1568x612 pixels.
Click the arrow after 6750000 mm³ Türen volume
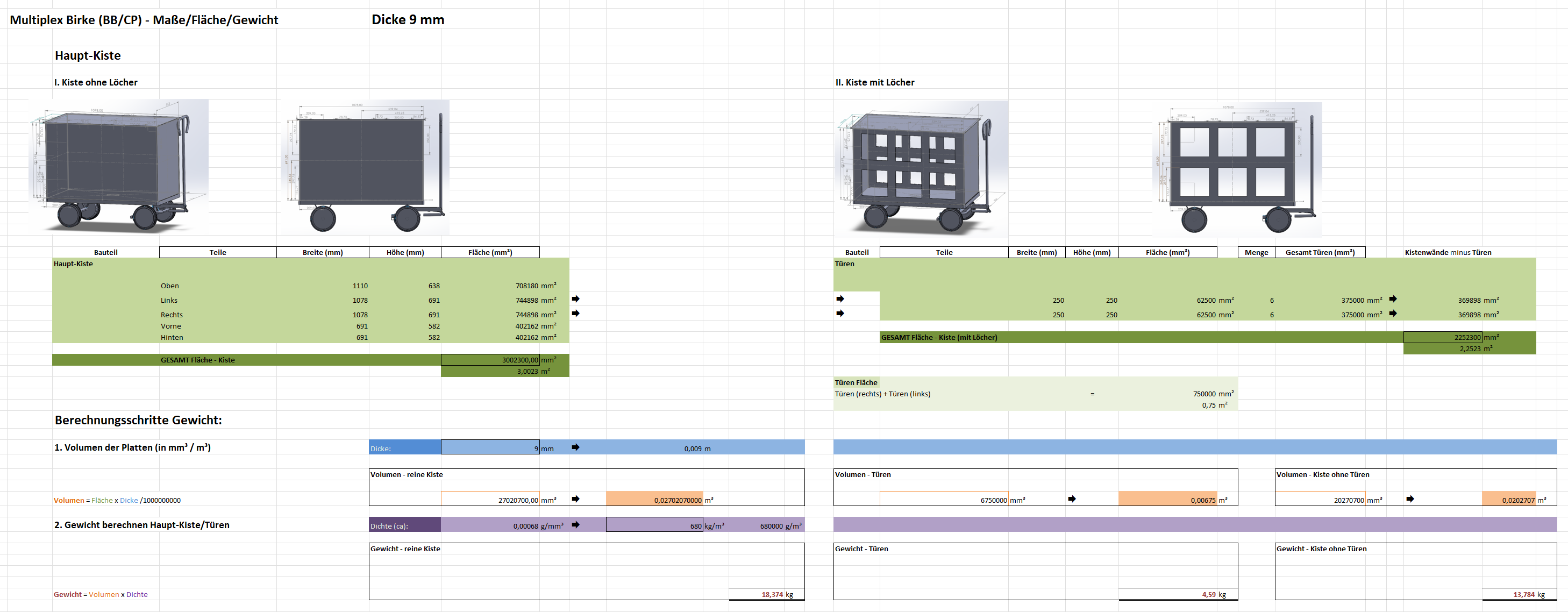[1072, 500]
